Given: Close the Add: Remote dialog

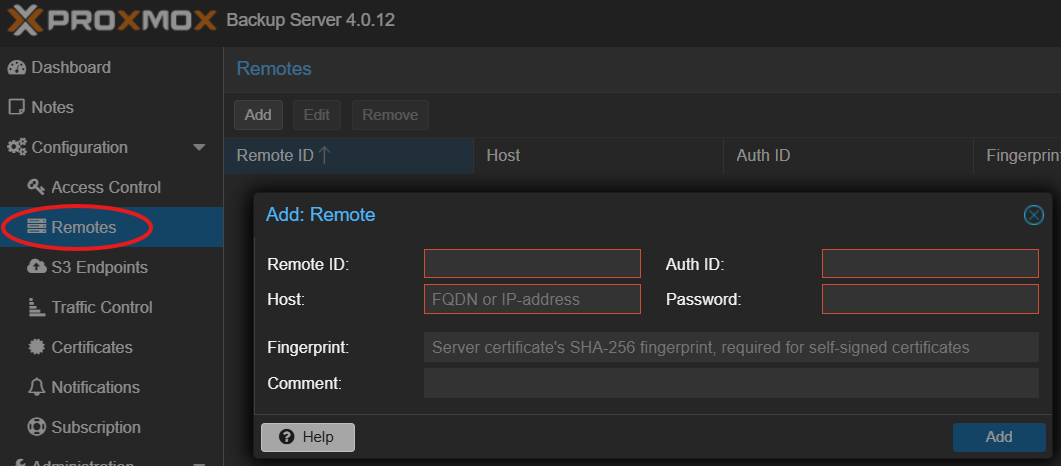Looking at the screenshot, I should click(1033, 215).
